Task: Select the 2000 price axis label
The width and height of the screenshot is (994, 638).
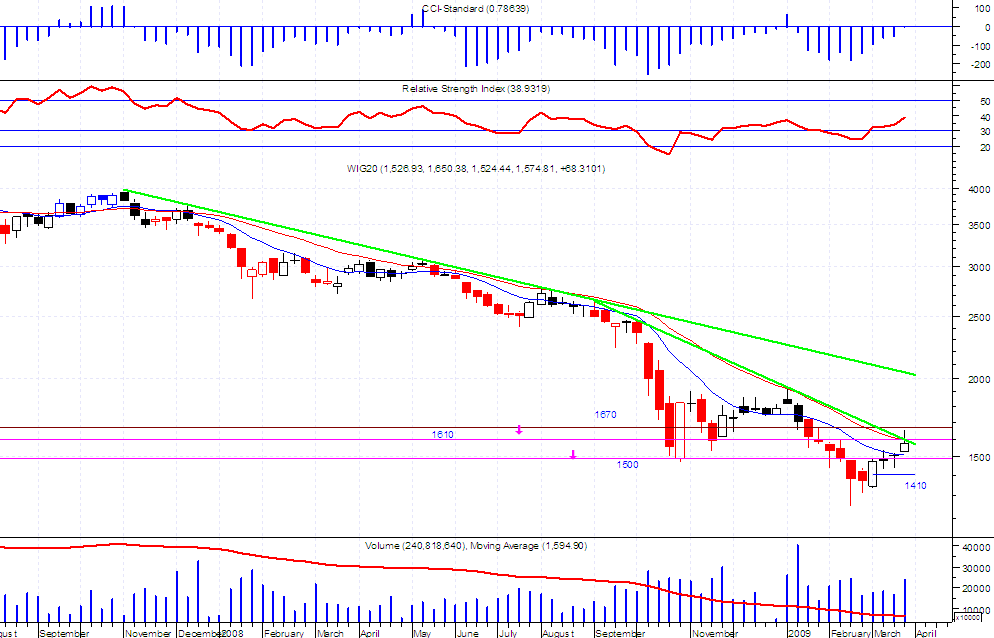Action: (979, 379)
